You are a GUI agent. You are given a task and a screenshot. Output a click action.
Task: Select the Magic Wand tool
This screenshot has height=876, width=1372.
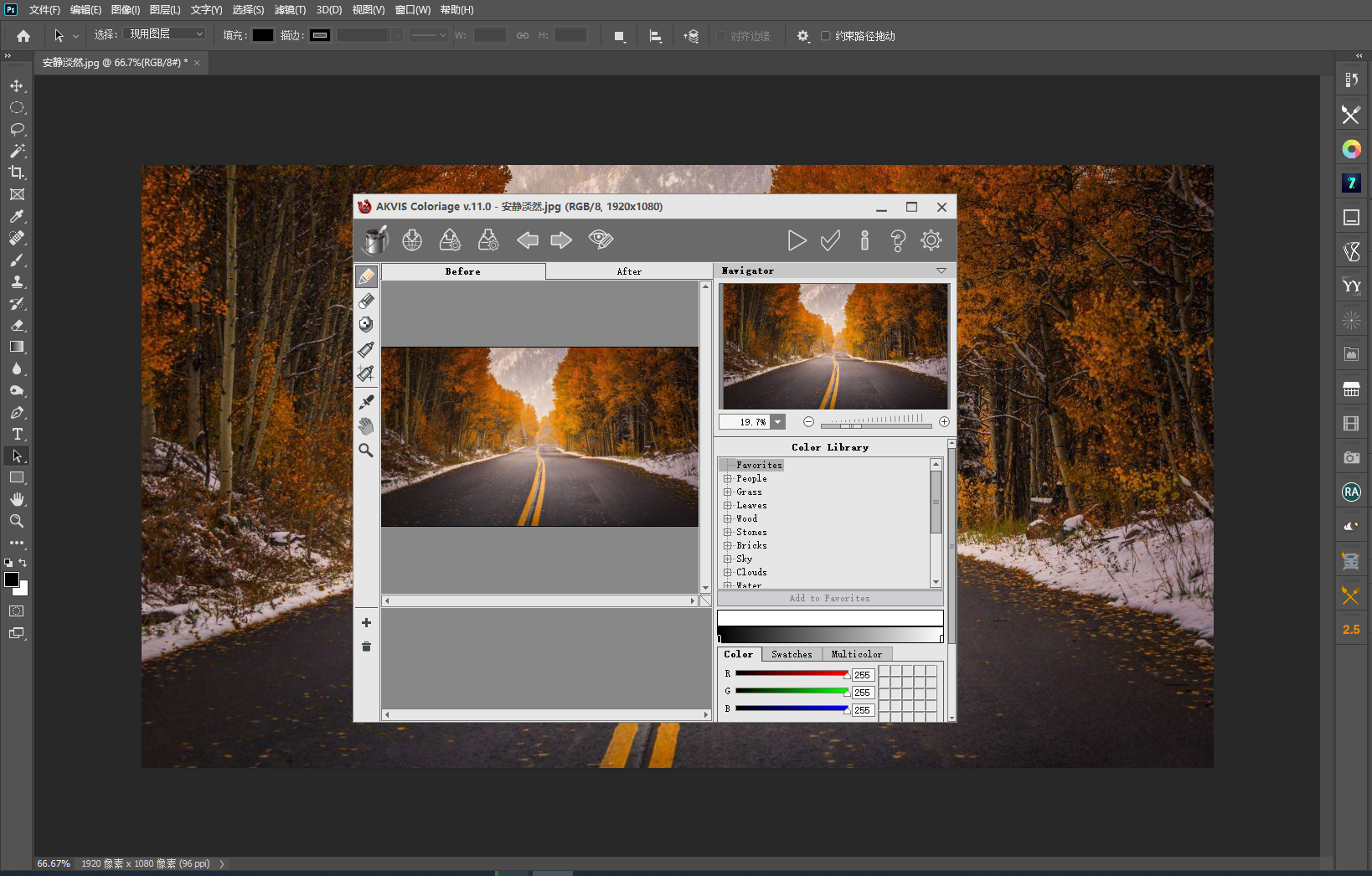[17, 151]
